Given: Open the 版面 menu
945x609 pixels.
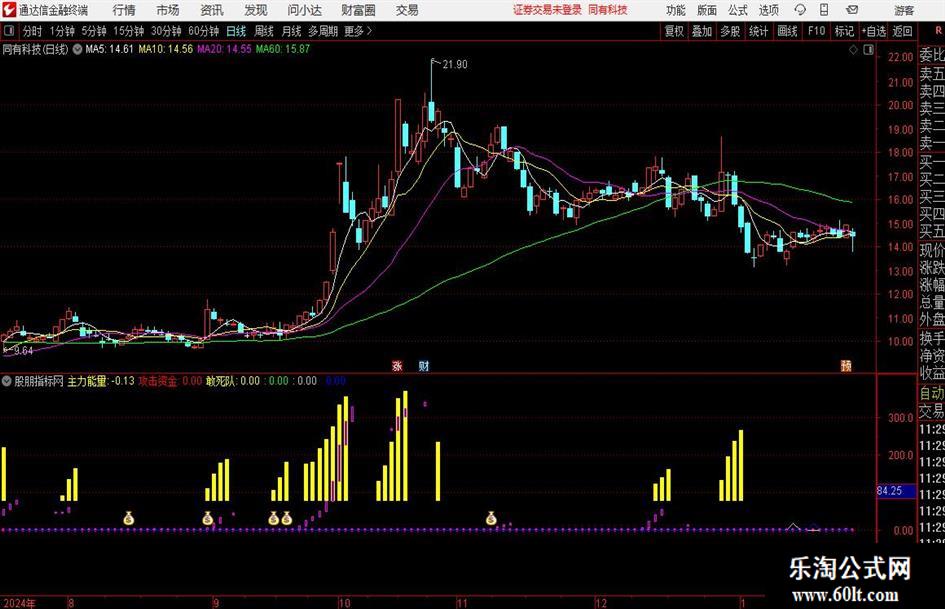Looking at the screenshot, I should coord(706,10).
